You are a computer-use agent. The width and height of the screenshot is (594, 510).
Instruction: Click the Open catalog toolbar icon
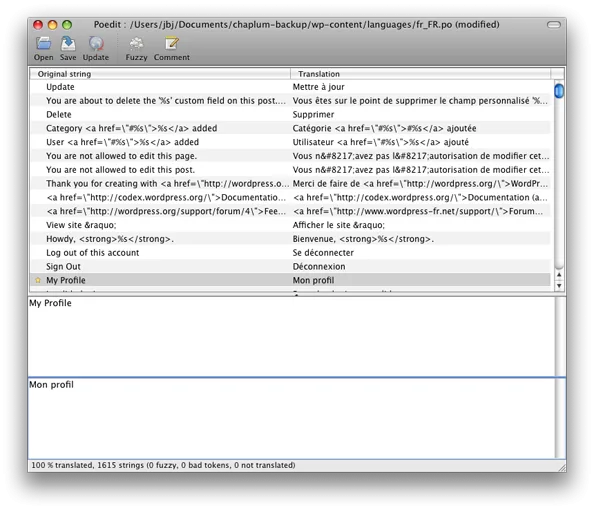pos(44,44)
